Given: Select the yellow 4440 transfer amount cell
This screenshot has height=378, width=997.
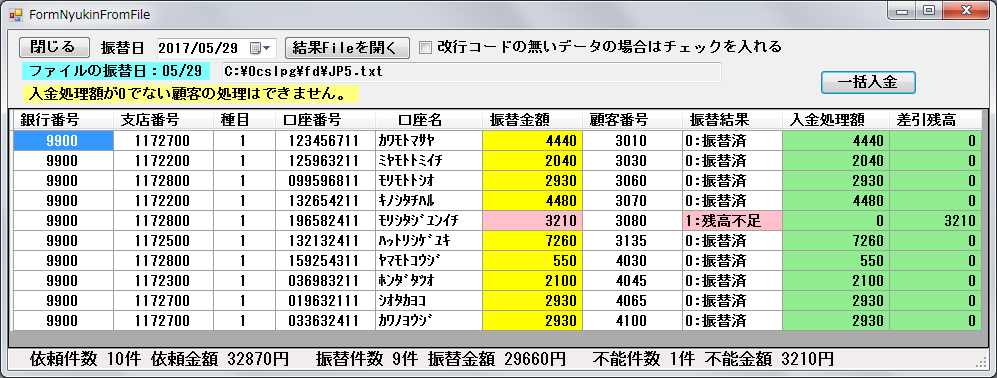Looking at the screenshot, I should pyautogui.click(x=532, y=141).
